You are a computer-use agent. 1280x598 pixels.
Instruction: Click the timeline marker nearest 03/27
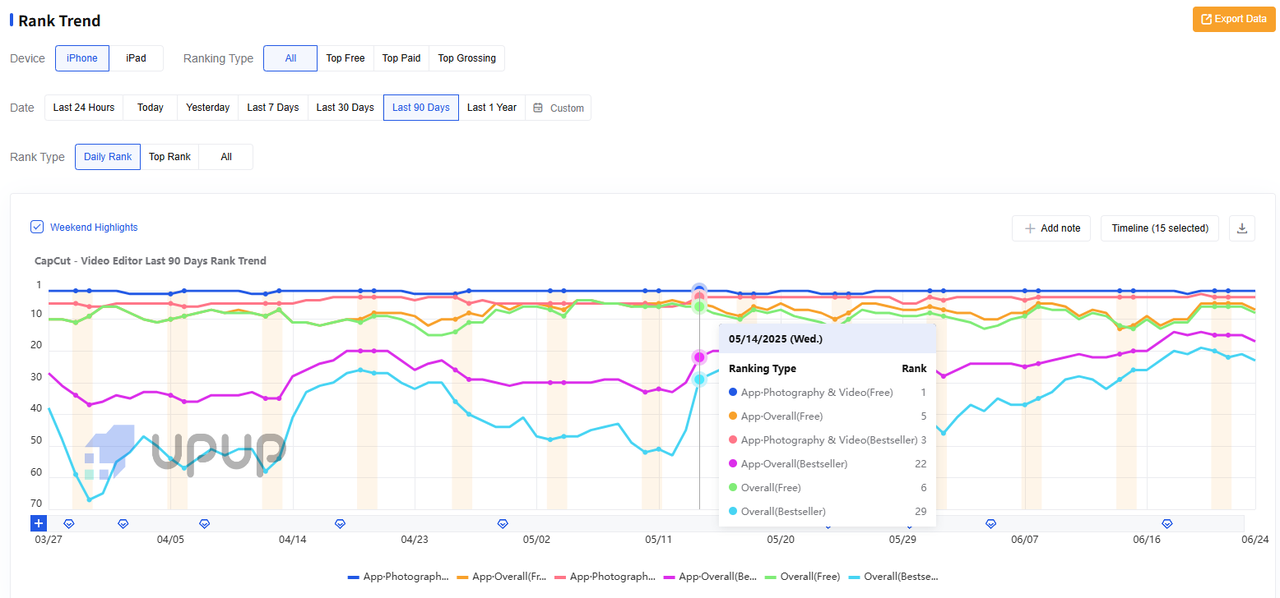[69, 523]
